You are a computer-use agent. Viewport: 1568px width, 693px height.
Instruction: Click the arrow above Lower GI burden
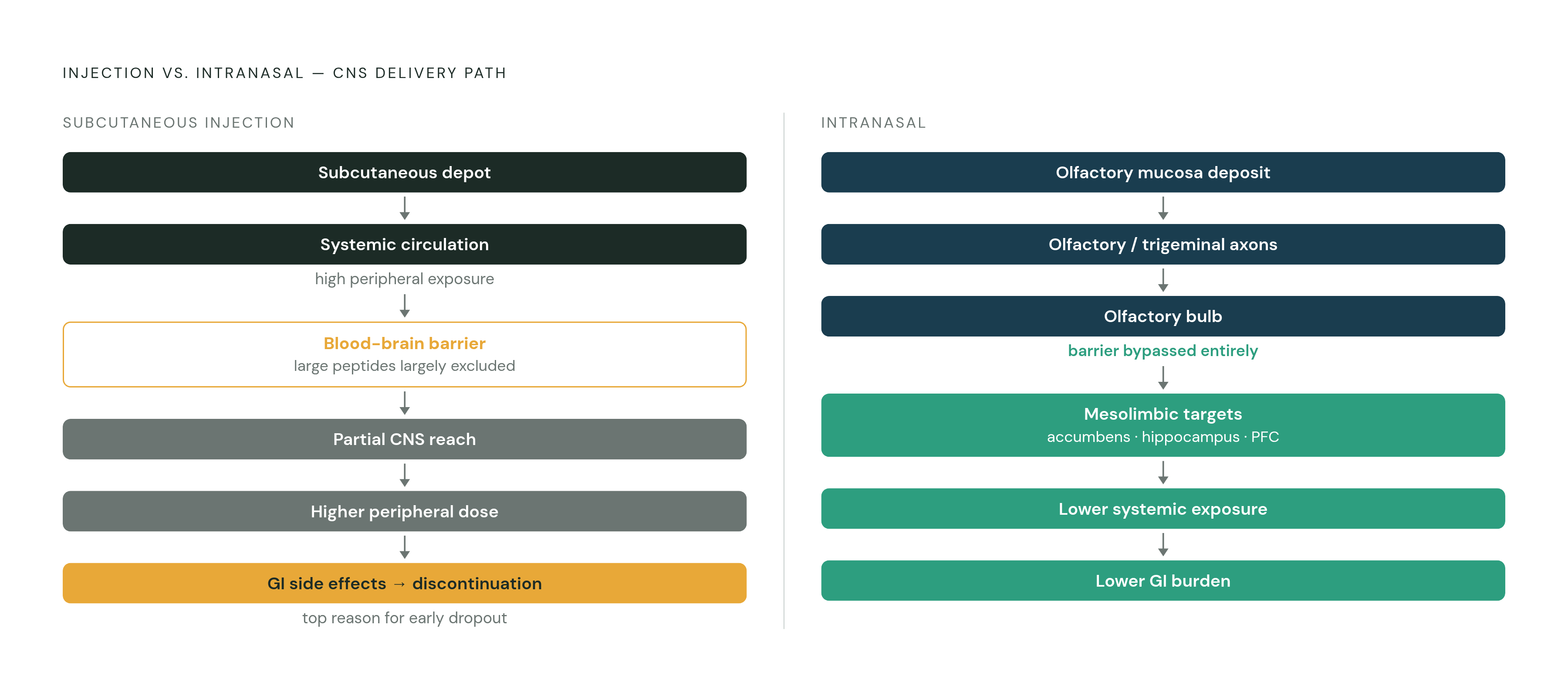[1162, 544]
